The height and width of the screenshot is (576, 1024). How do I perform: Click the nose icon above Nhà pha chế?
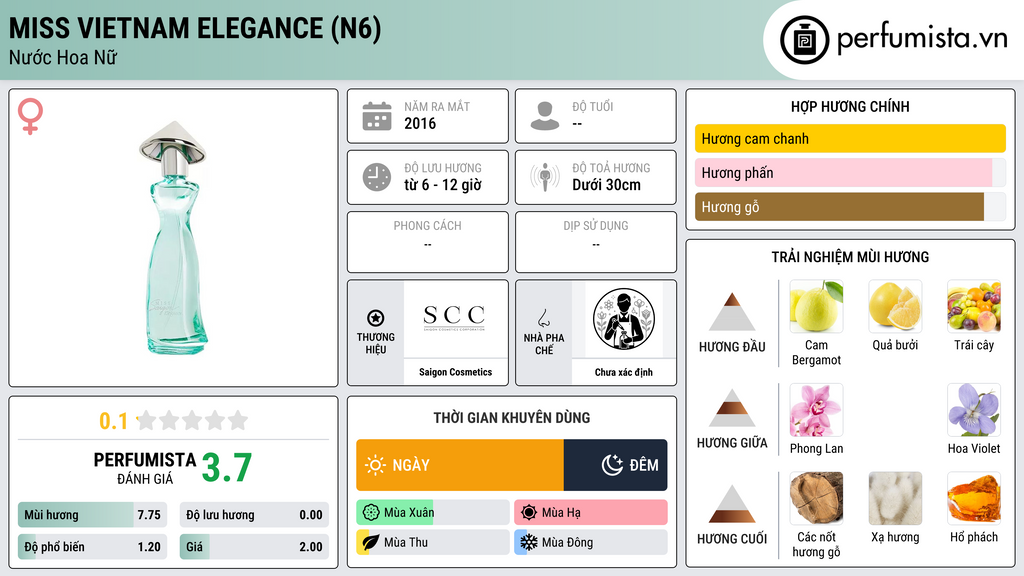543,318
